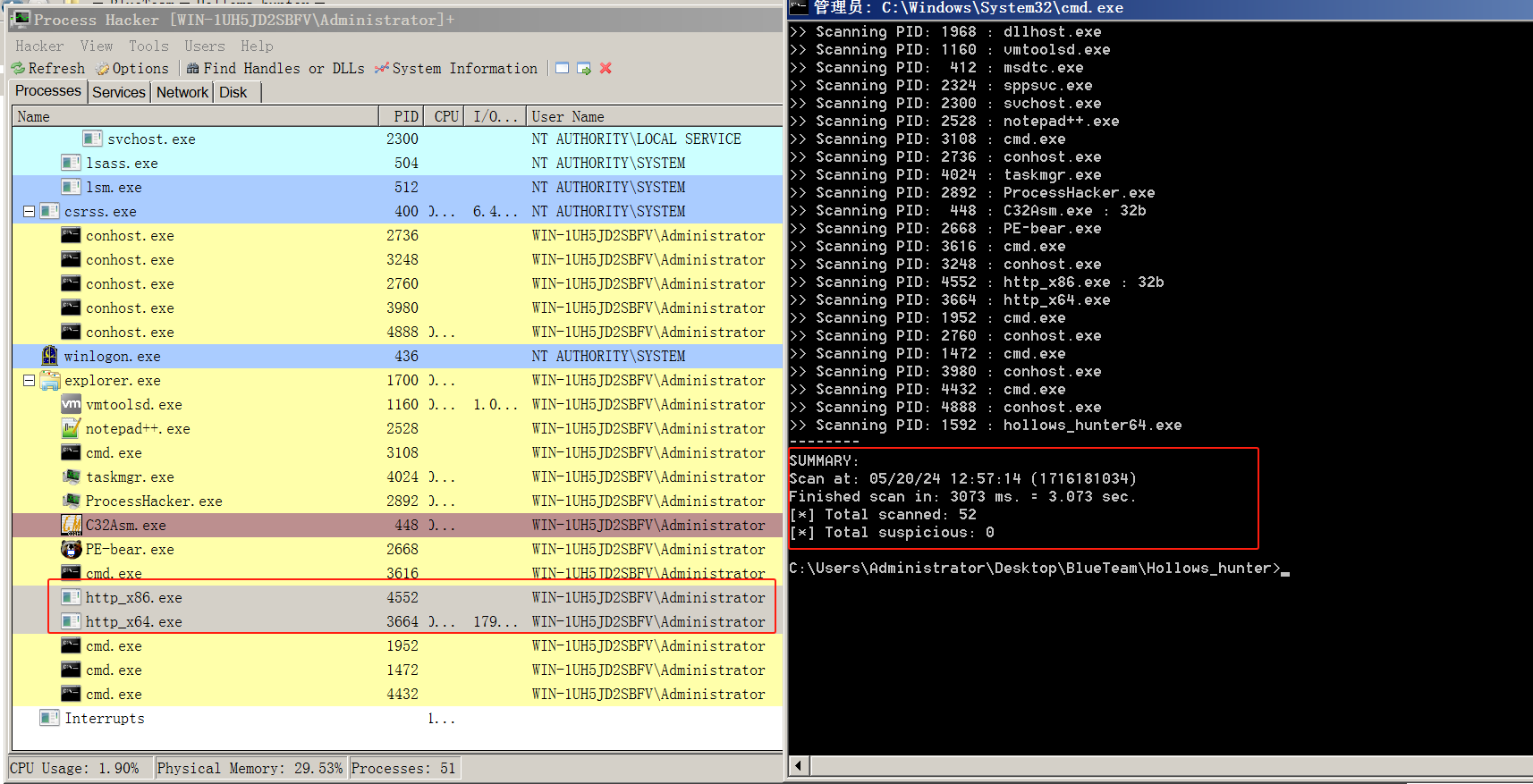This screenshot has width=1533, height=784.
Task: Collapse the csrss.exe process tree
Action: 29,211
